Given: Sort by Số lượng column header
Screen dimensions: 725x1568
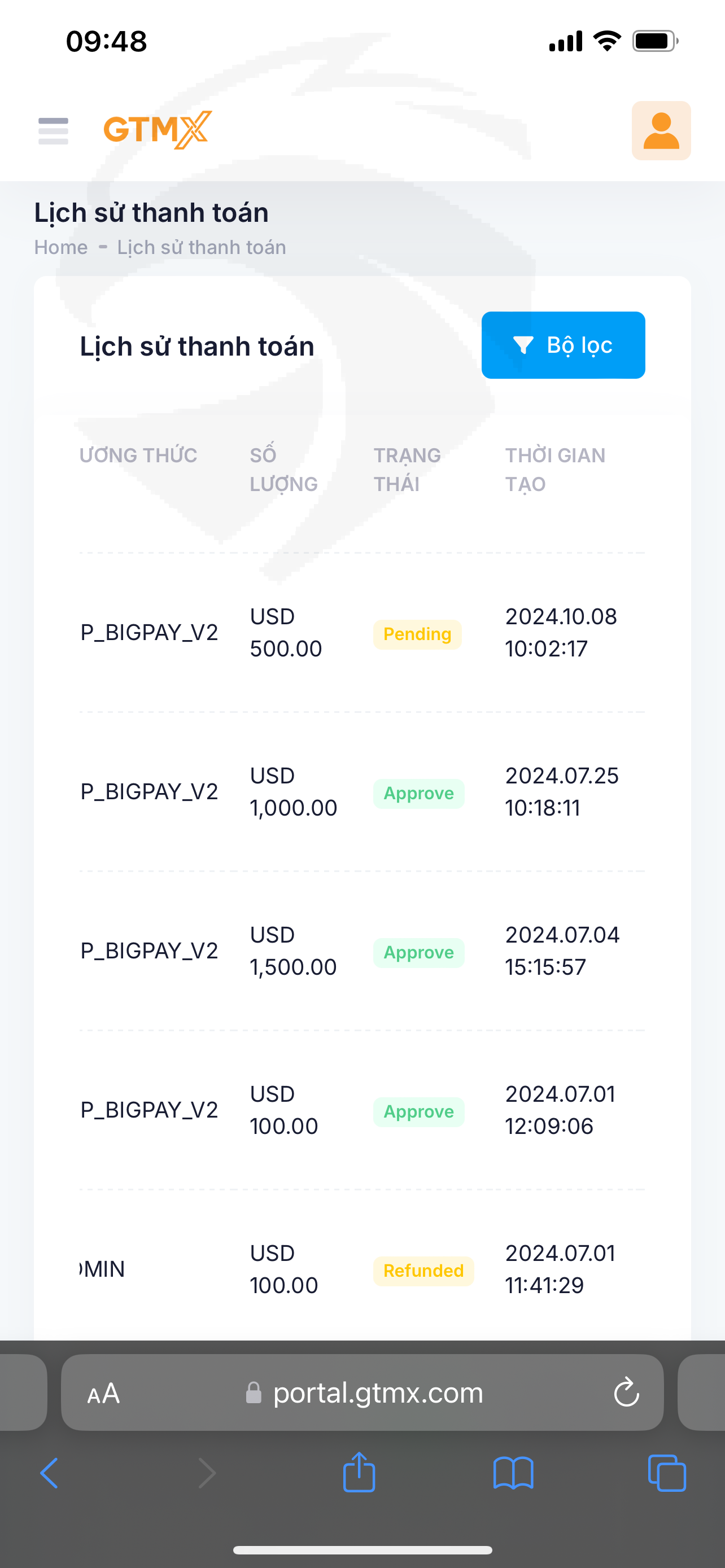Looking at the screenshot, I should coord(283,469).
